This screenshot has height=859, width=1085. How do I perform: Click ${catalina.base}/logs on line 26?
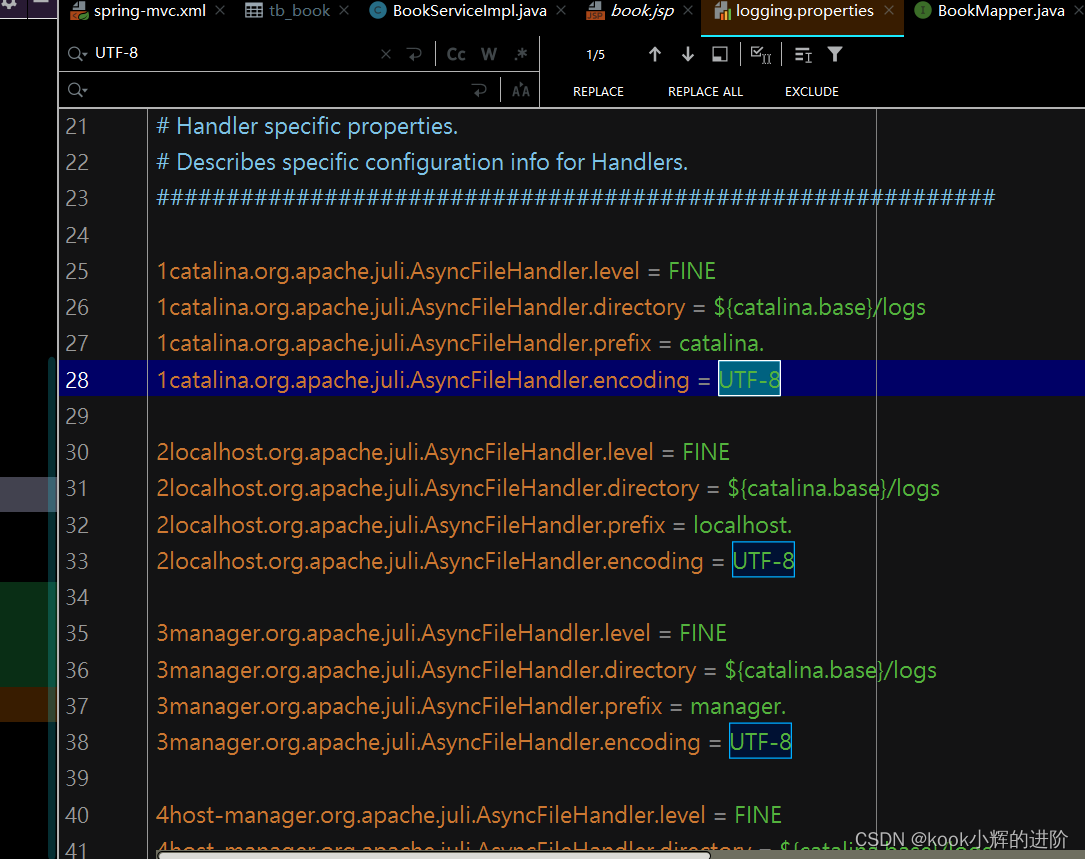pos(819,307)
